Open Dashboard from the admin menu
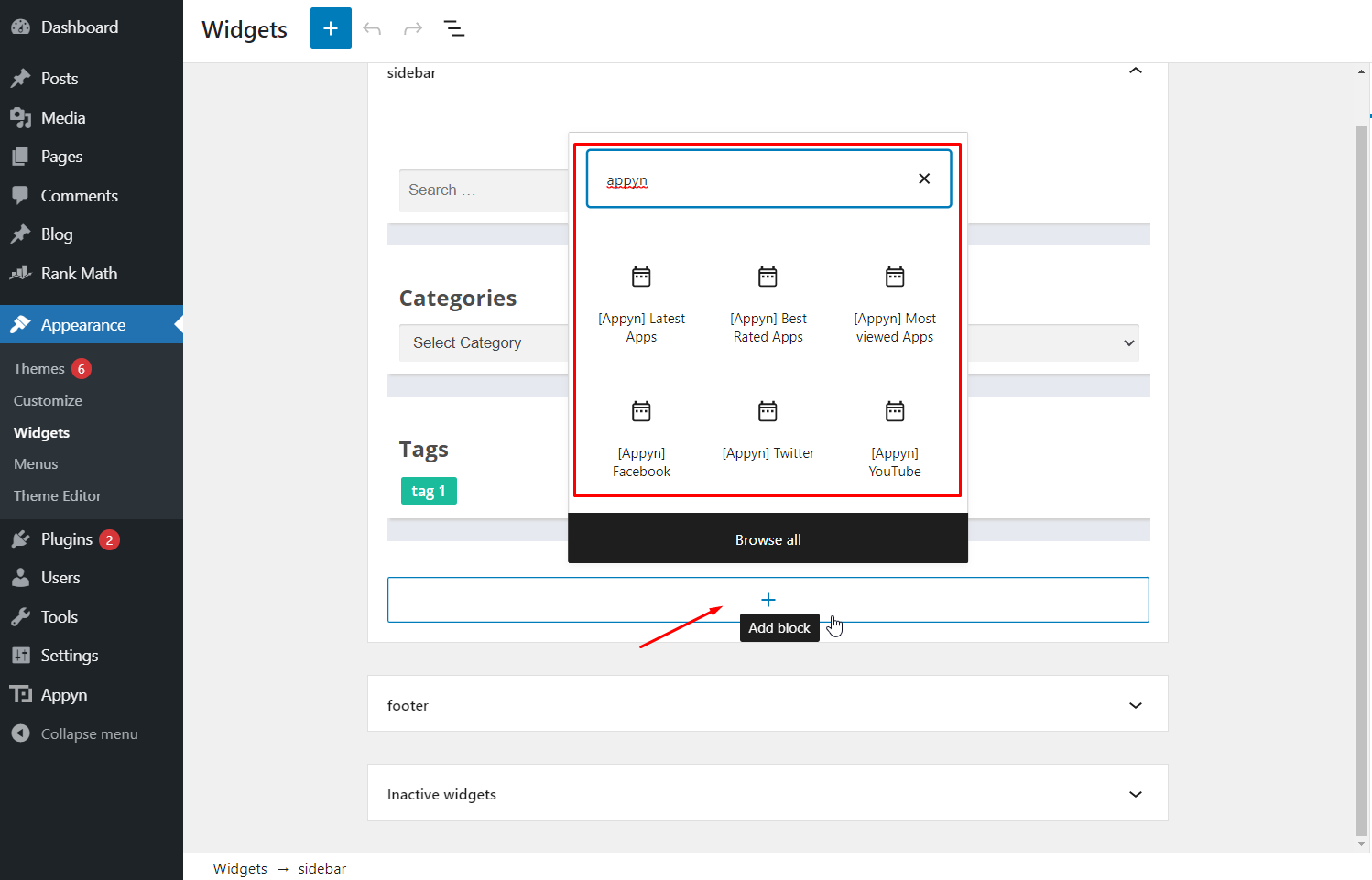Image resolution: width=1372 pixels, height=880 pixels. pyautogui.click(x=92, y=27)
